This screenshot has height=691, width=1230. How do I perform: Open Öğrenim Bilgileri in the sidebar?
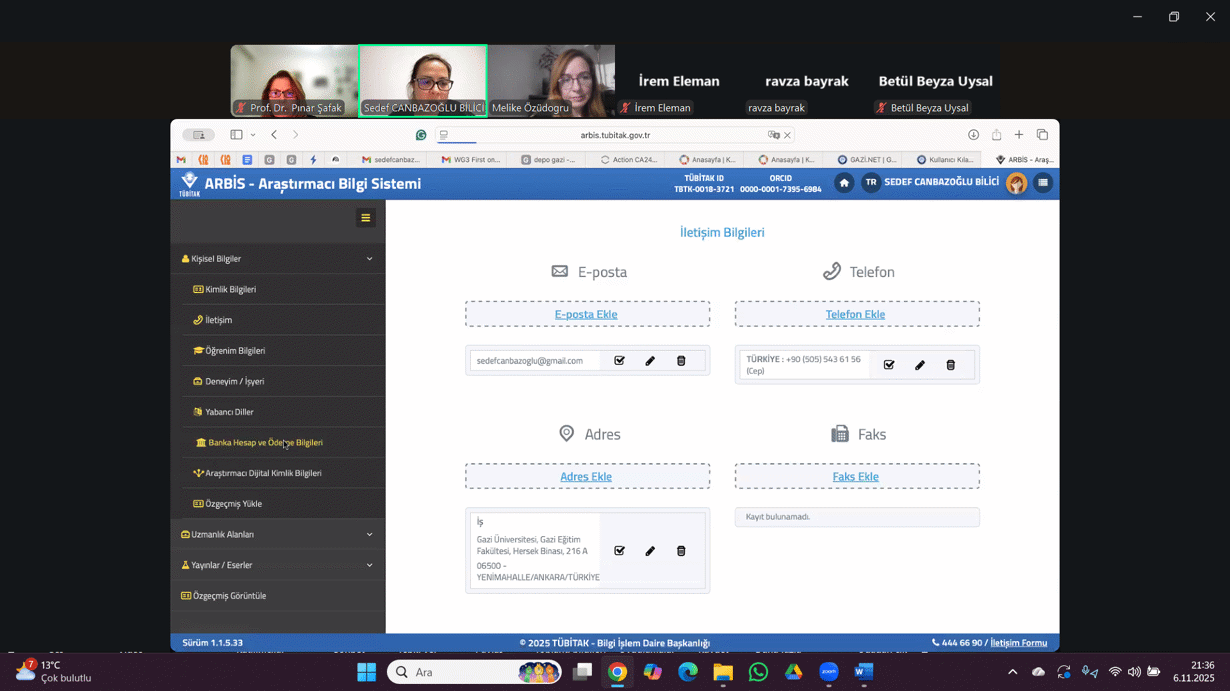[x=235, y=351]
